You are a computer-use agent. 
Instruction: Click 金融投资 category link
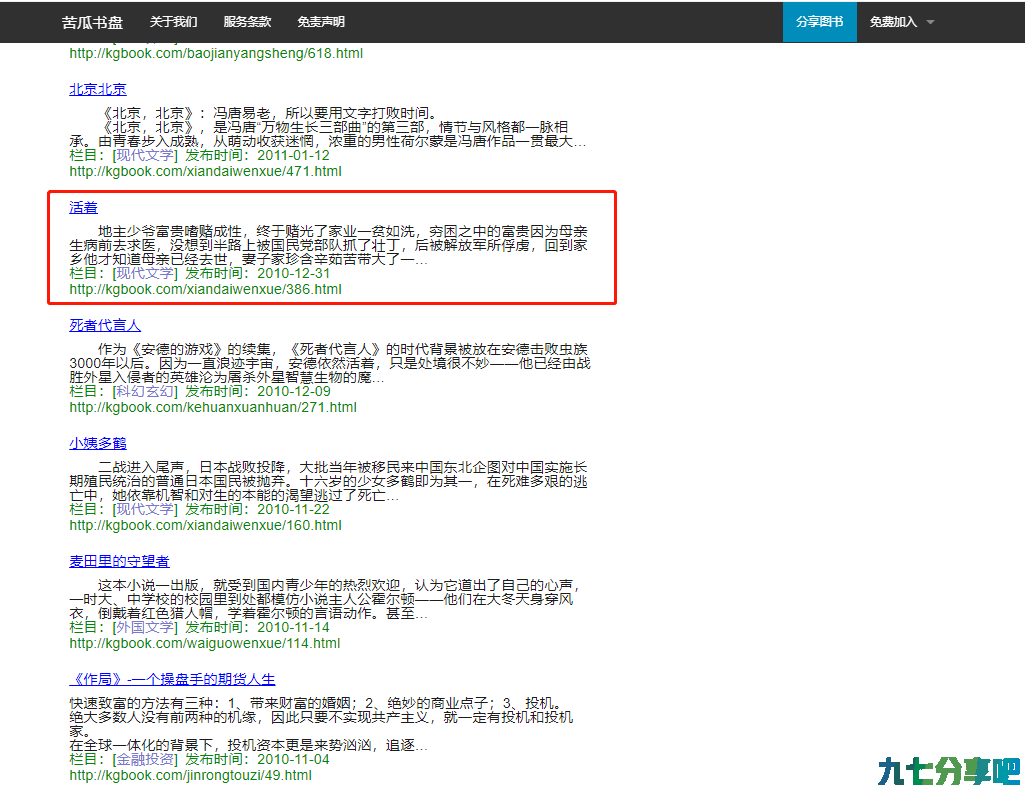click(x=145, y=759)
